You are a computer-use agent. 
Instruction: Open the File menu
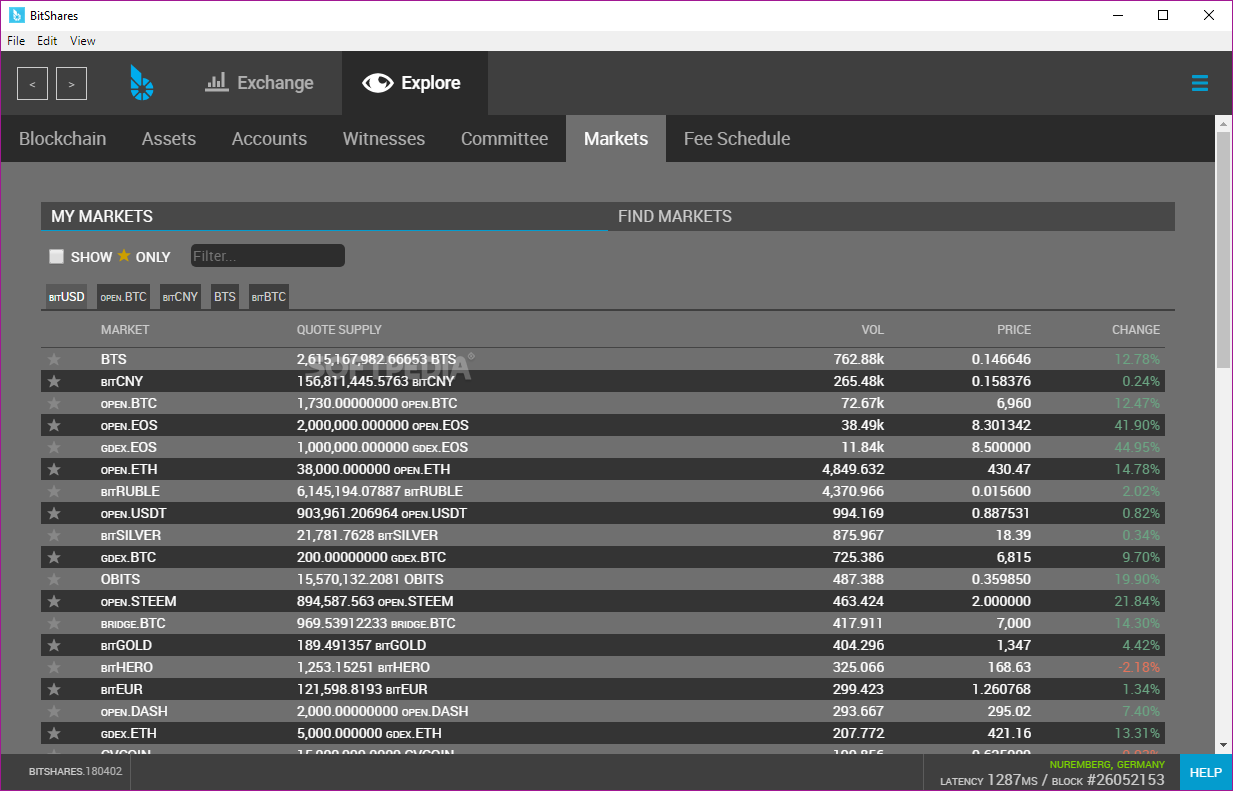coord(16,41)
